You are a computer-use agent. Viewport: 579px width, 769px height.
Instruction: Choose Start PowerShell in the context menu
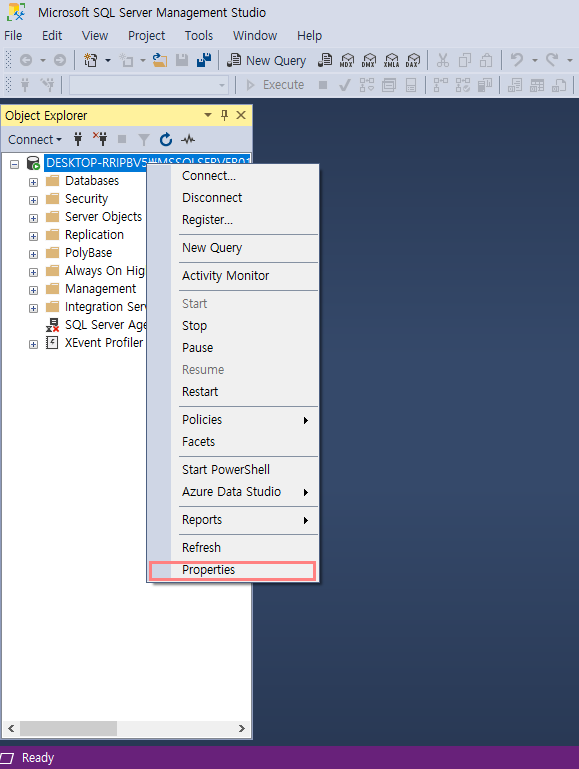click(x=232, y=470)
